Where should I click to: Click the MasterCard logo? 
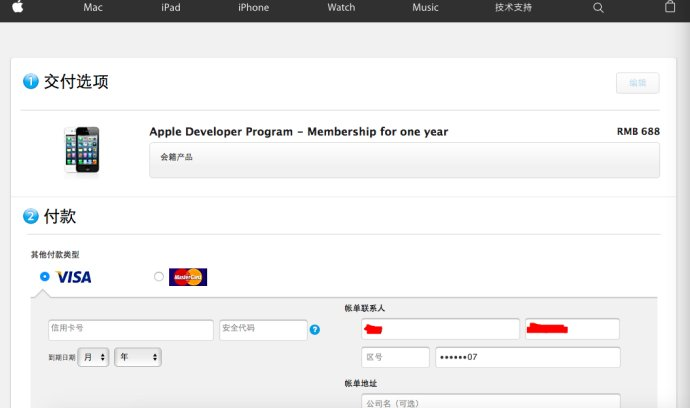pyautogui.click(x=188, y=277)
